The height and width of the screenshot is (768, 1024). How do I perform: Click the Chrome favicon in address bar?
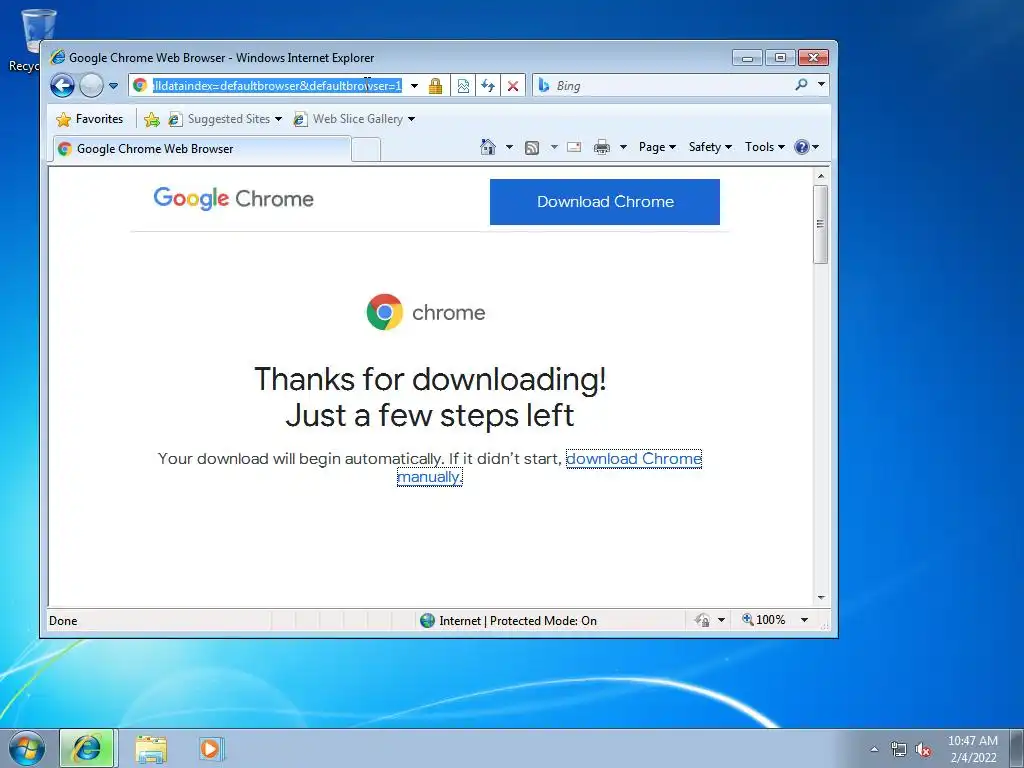point(140,85)
